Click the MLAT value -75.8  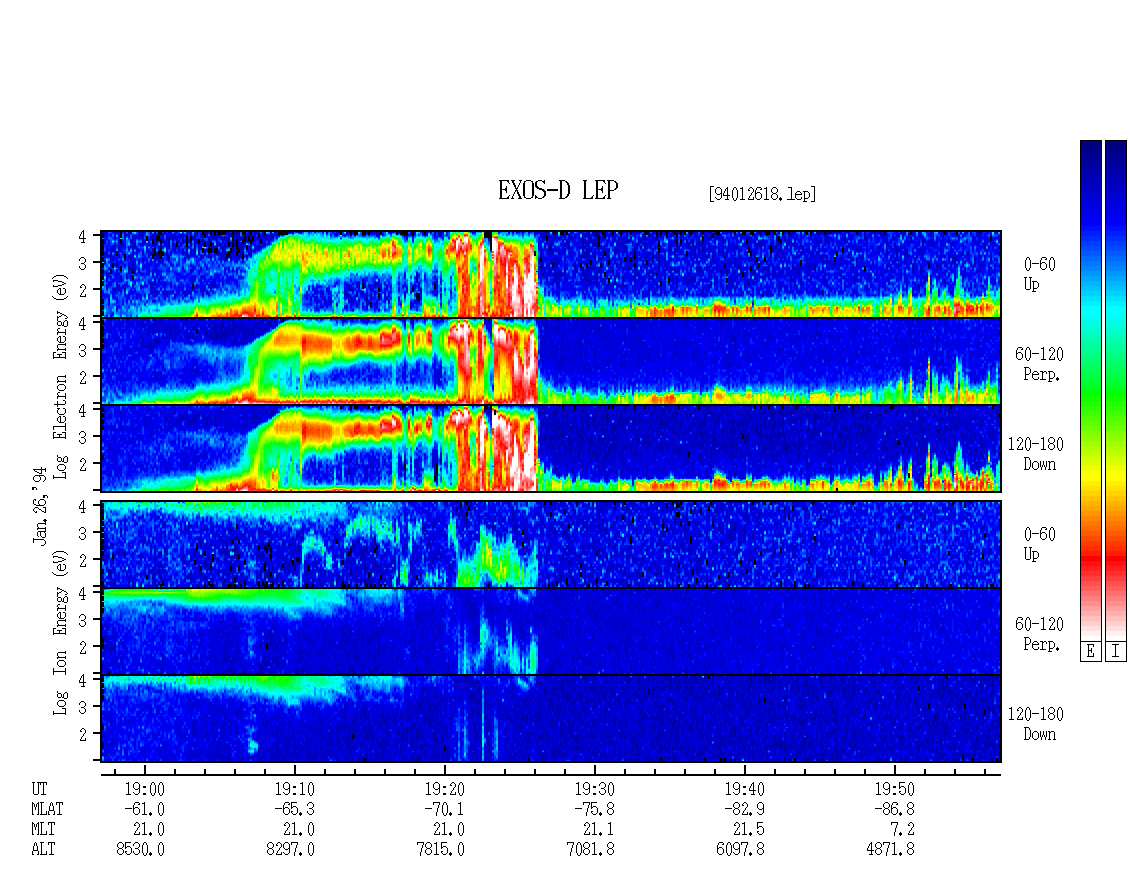tap(595, 809)
